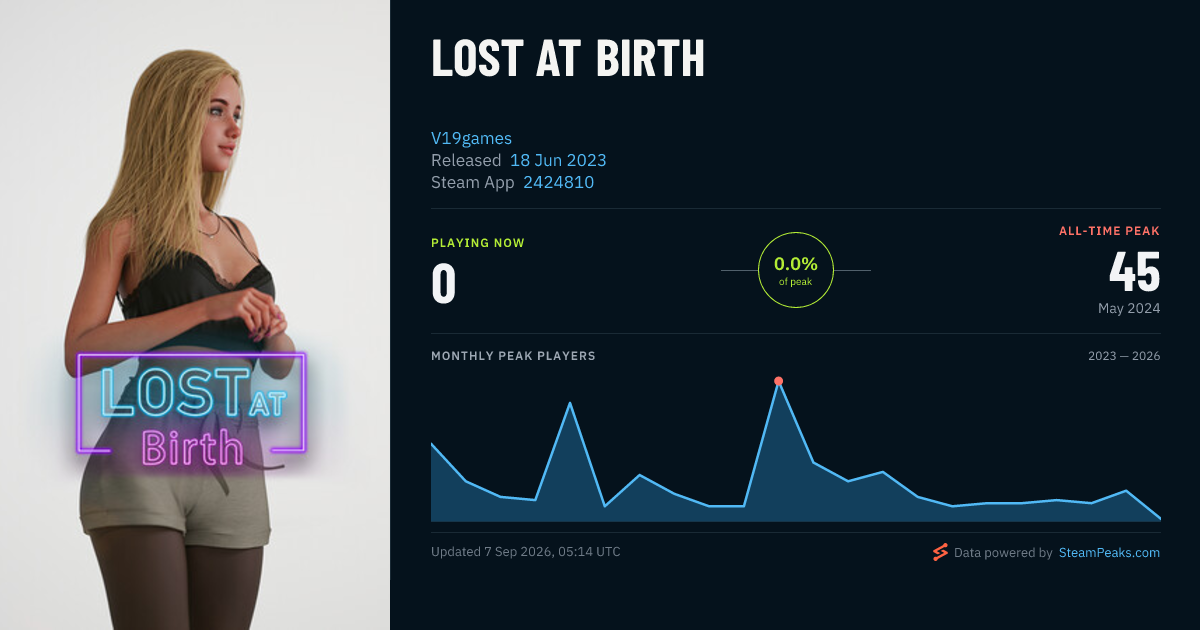The width and height of the screenshot is (1200, 630).
Task: Click the SteamPeaks logo icon
Action: pyautogui.click(x=940, y=552)
